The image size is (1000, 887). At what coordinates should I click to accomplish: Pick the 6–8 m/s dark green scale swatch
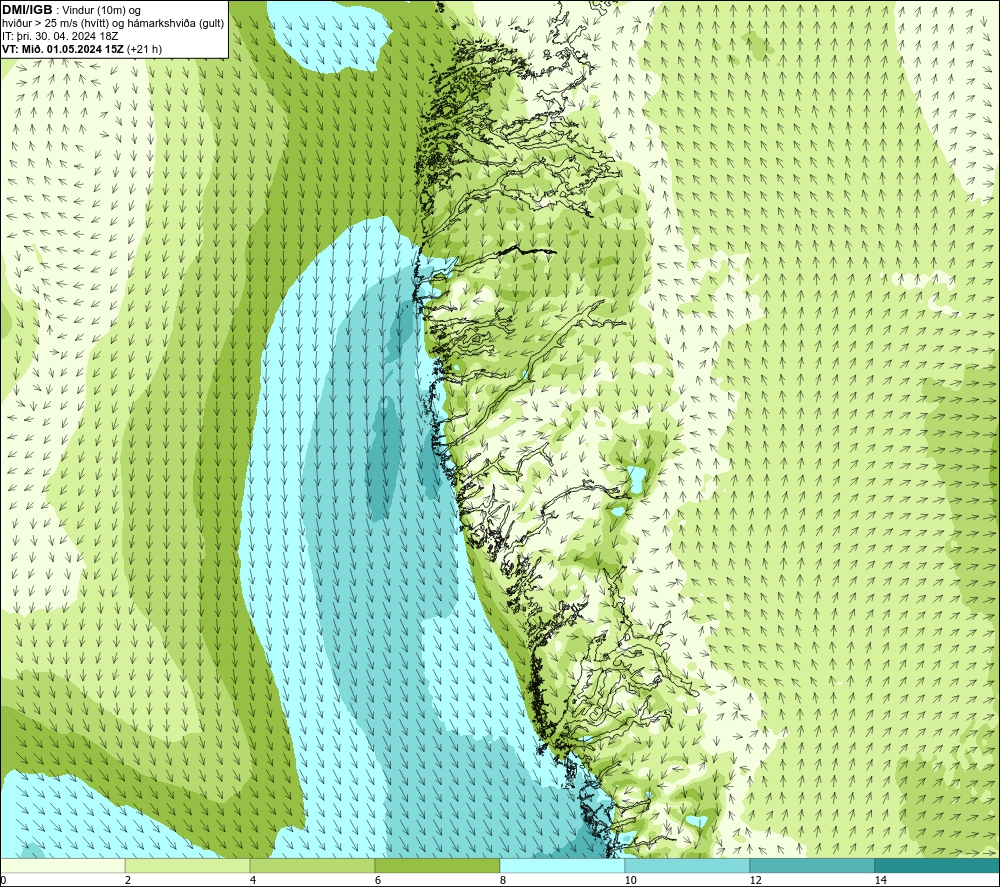pyautogui.click(x=438, y=865)
